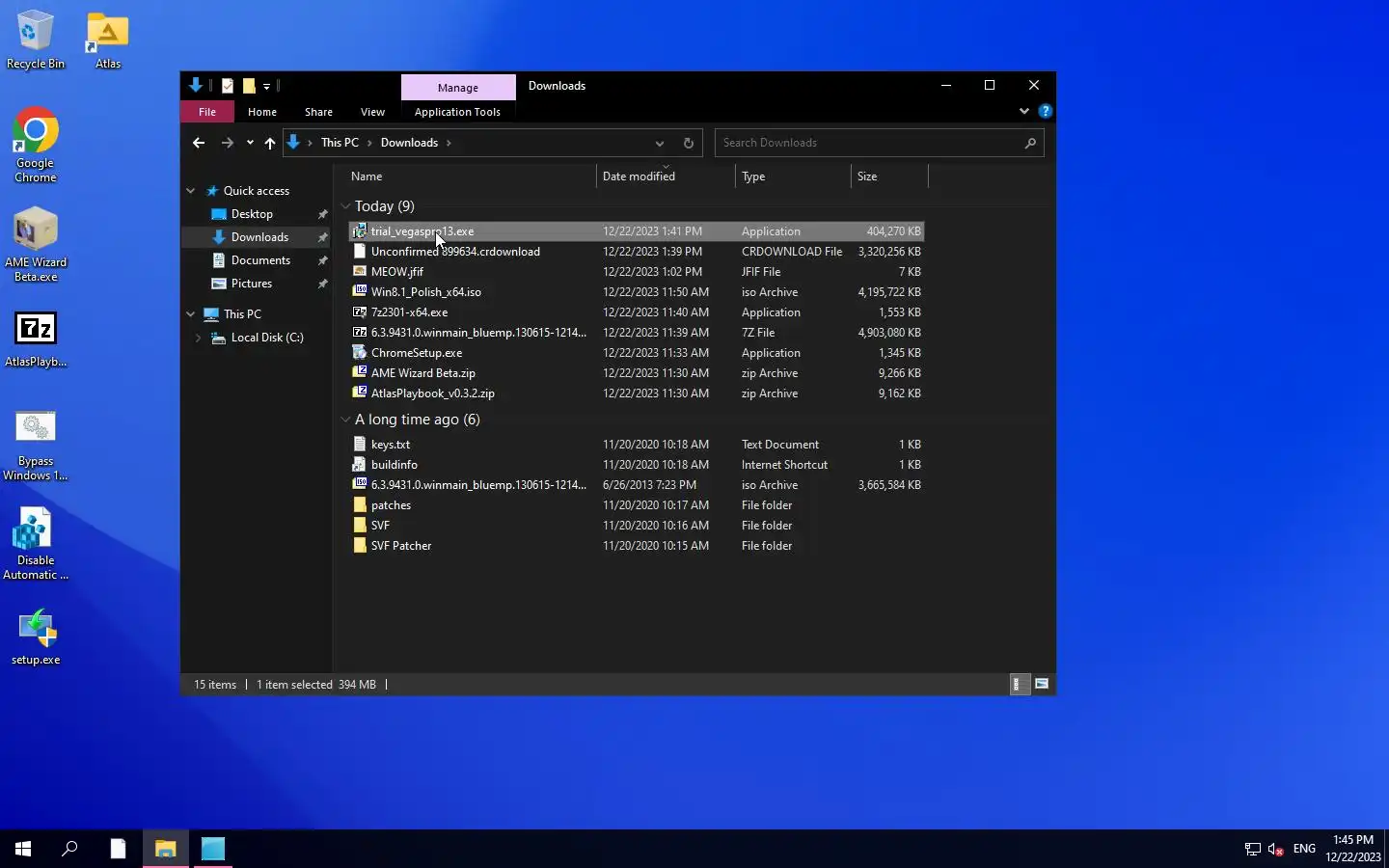This screenshot has height=868, width=1389.
Task: Click the Win8.1_Polish_x64.iso file icon
Action: [x=360, y=292]
